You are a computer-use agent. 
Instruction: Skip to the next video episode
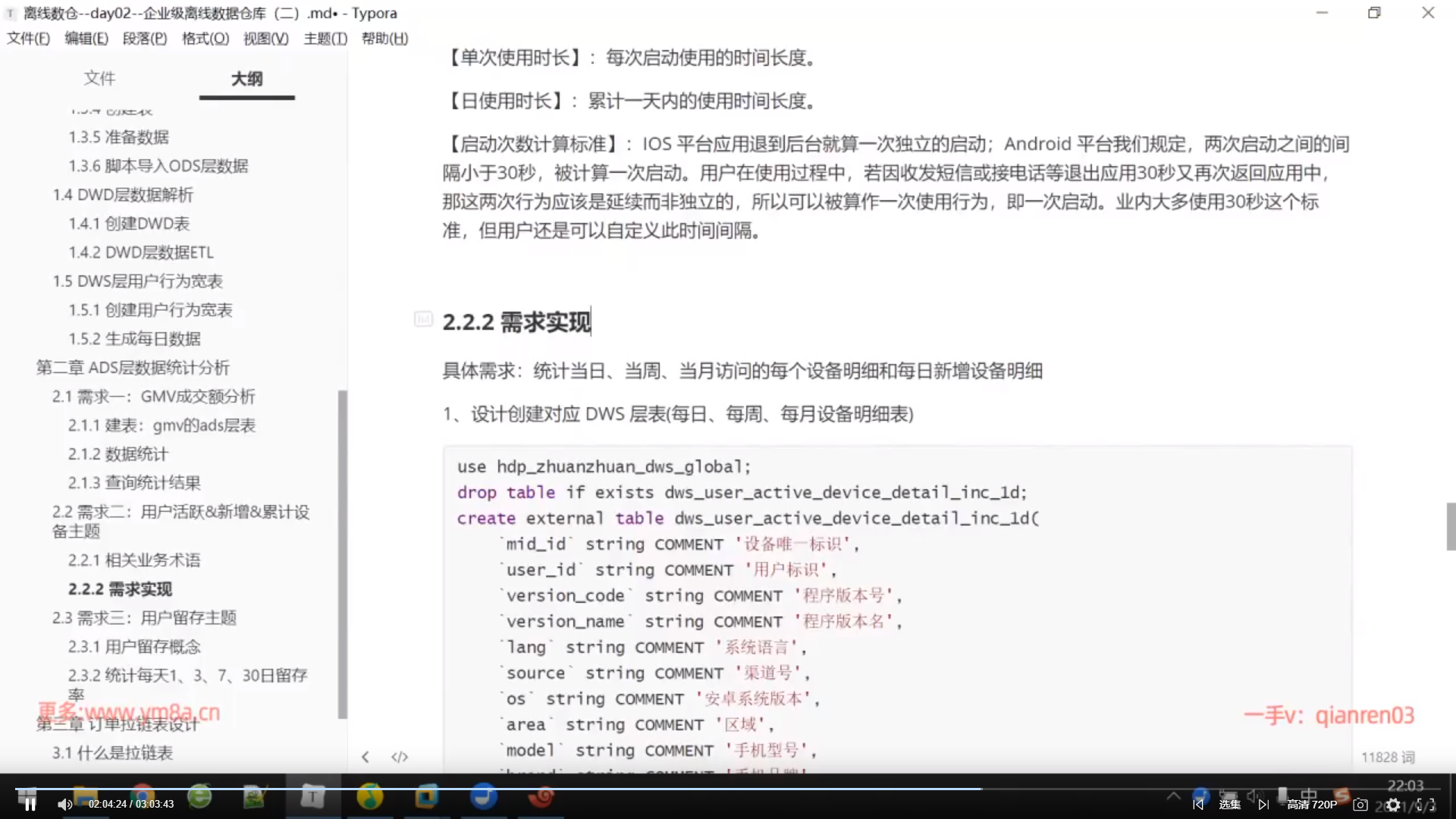pos(1263,805)
